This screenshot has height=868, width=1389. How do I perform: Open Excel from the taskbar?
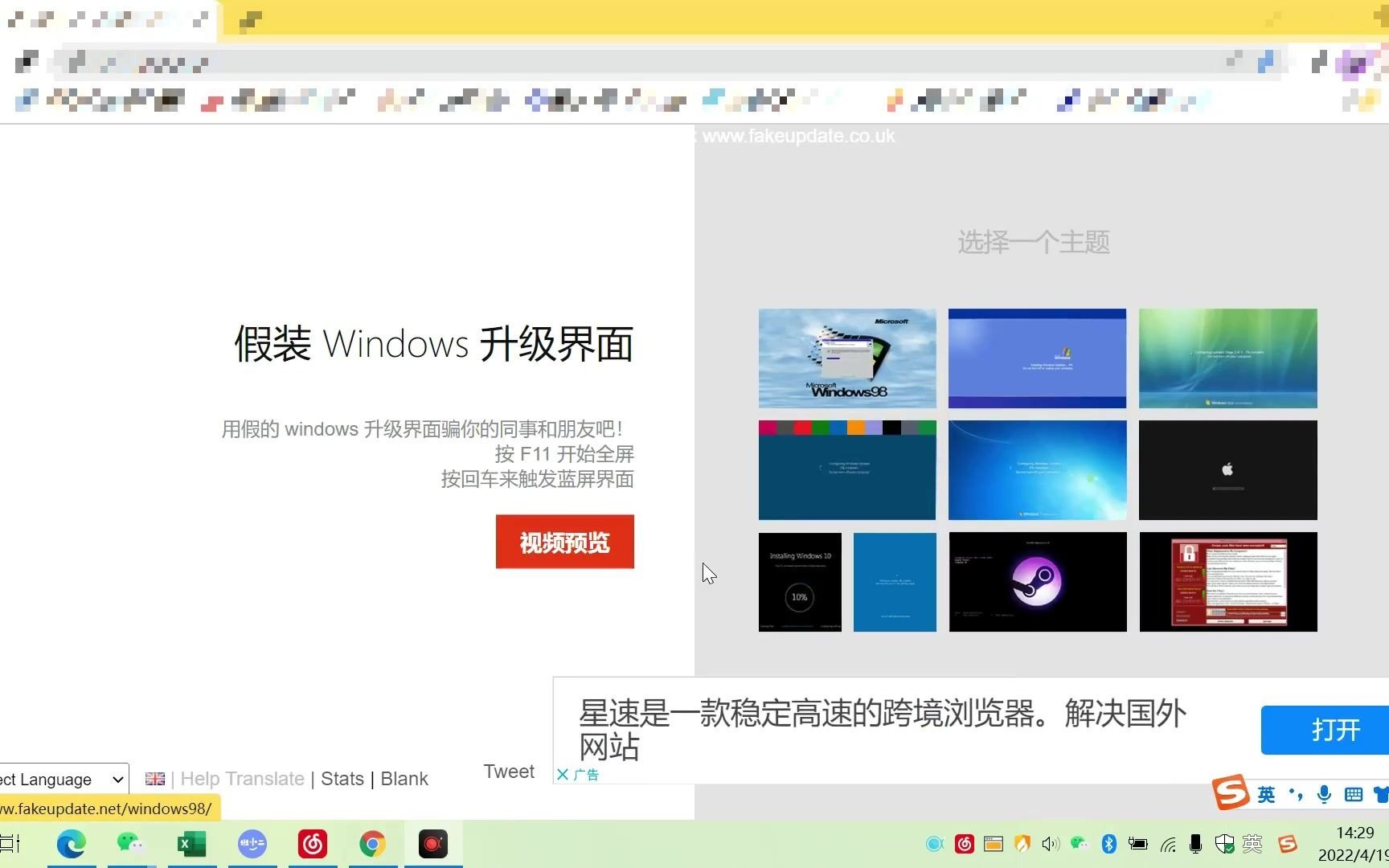191,844
